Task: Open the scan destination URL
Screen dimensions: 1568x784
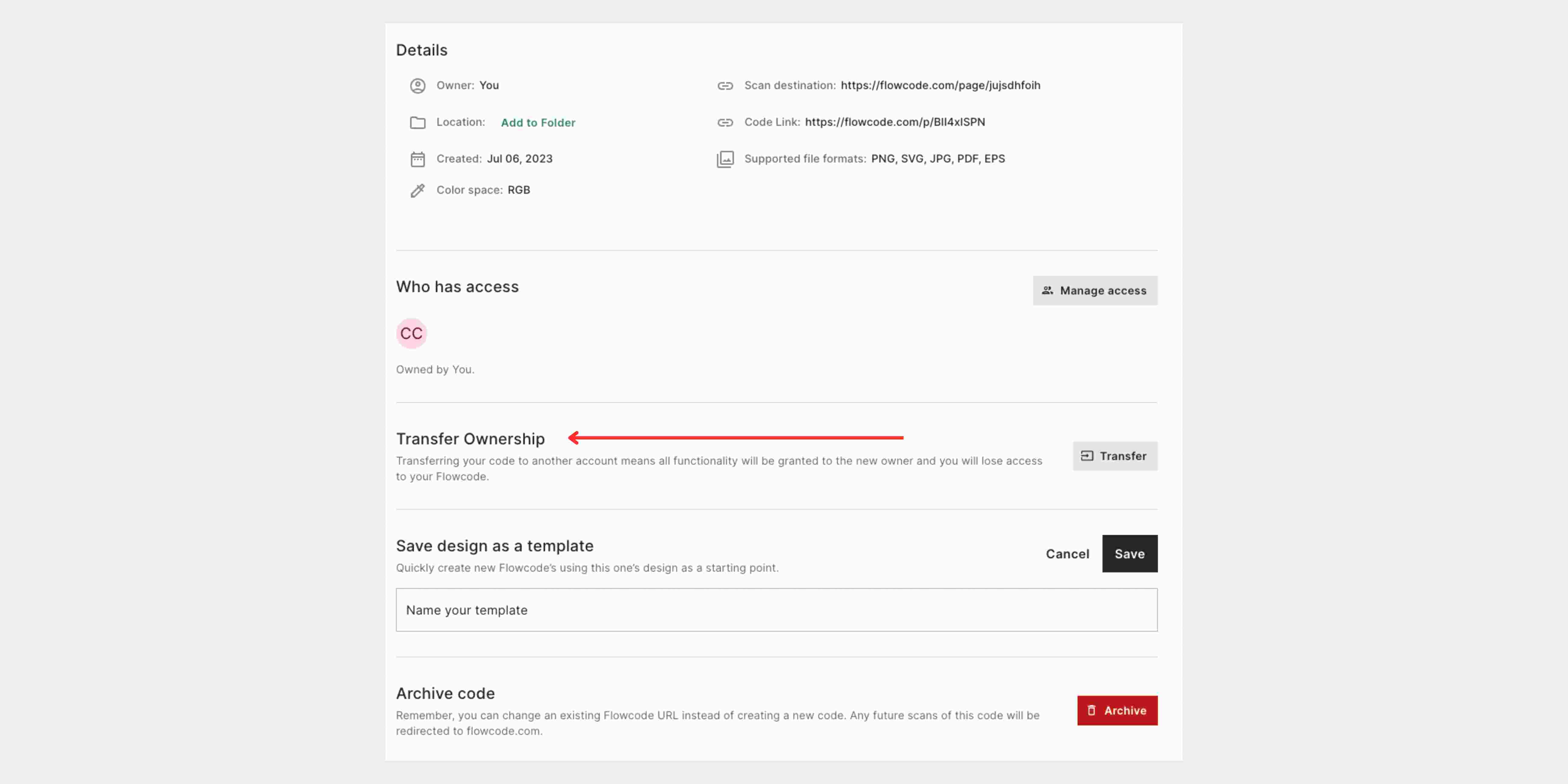Action: (940, 85)
